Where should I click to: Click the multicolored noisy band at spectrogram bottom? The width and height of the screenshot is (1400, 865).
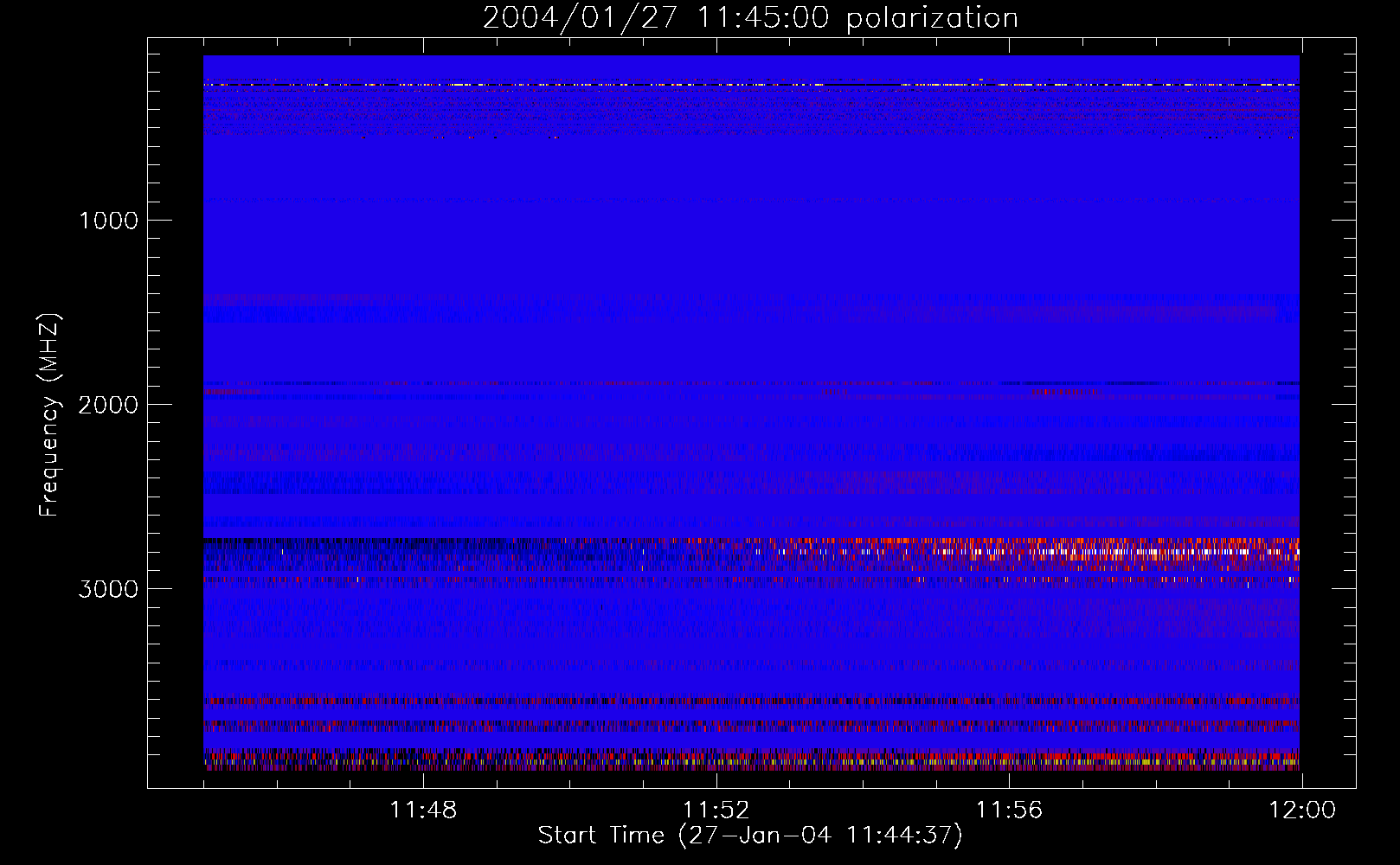click(751, 760)
